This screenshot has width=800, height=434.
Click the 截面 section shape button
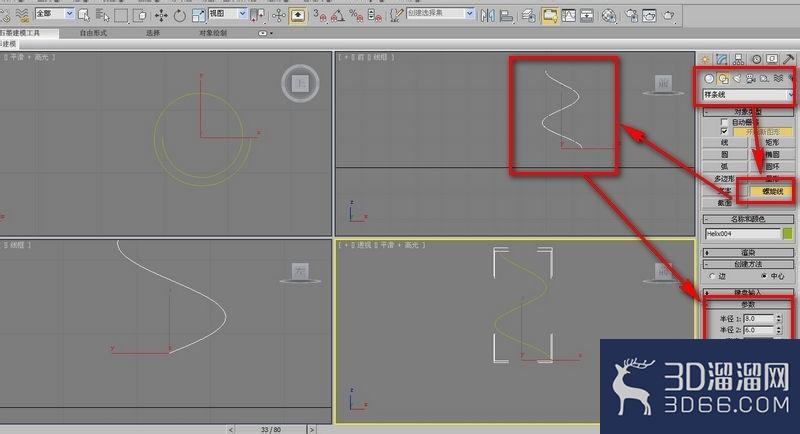coord(724,203)
